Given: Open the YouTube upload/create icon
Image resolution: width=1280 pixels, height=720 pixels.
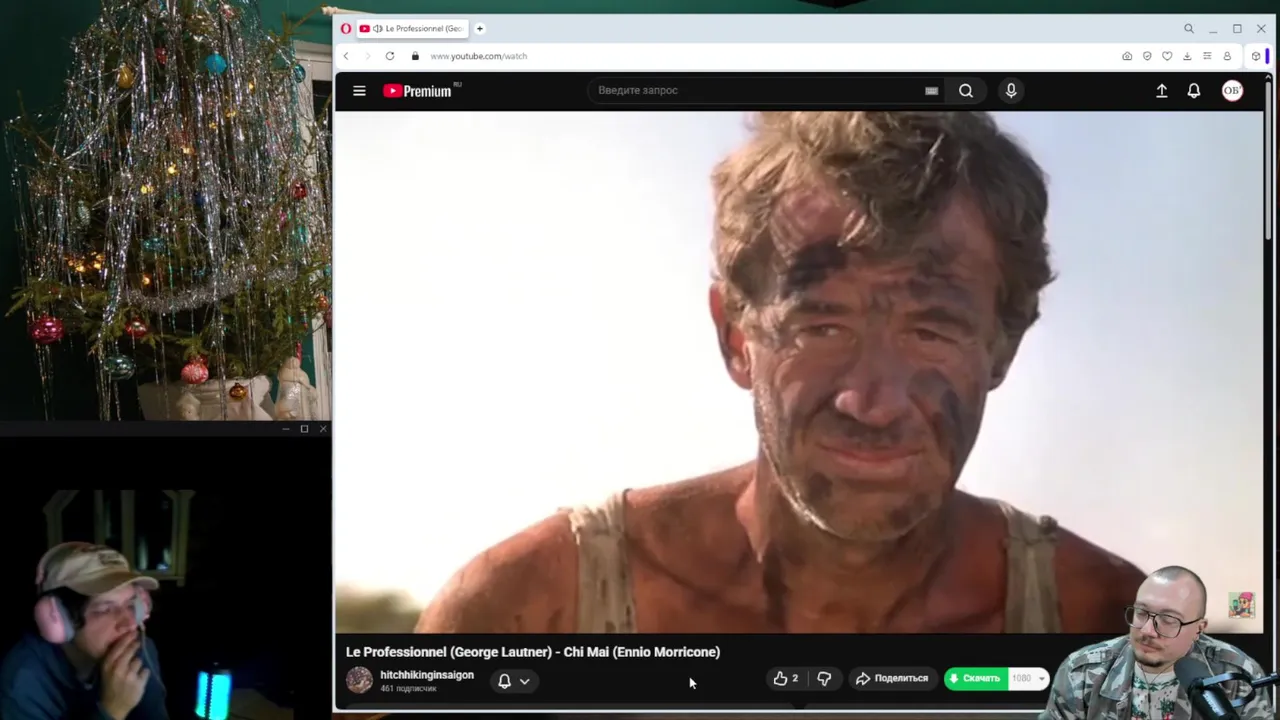Looking at the screenshot, I should pos(1162,91).
